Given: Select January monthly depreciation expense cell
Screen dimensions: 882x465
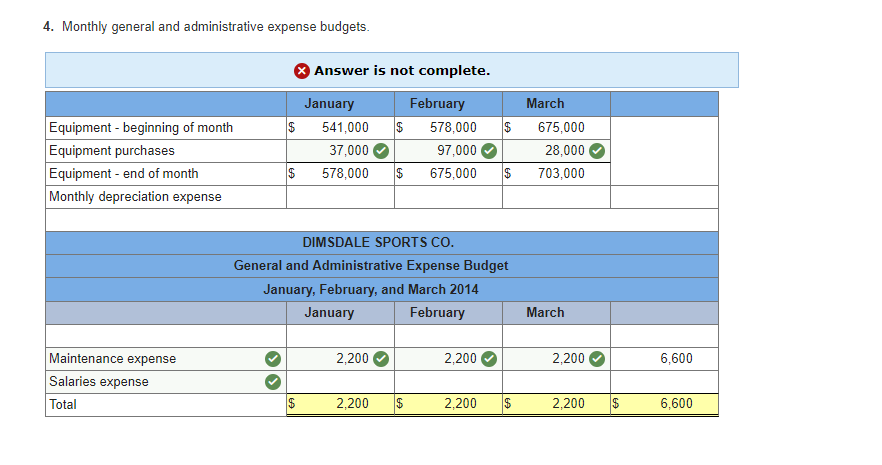Looking at the screenshot, I should point(340,197).
